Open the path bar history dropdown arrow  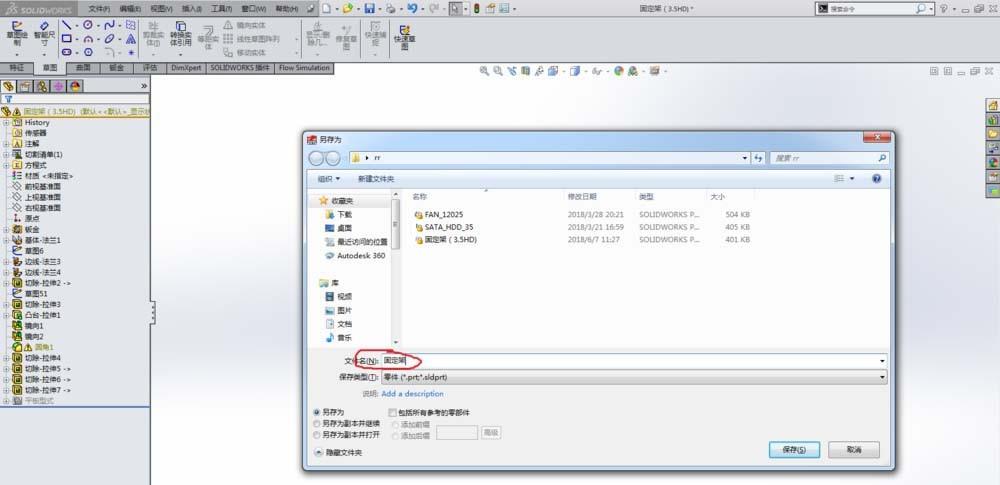(x=745, y=158)
